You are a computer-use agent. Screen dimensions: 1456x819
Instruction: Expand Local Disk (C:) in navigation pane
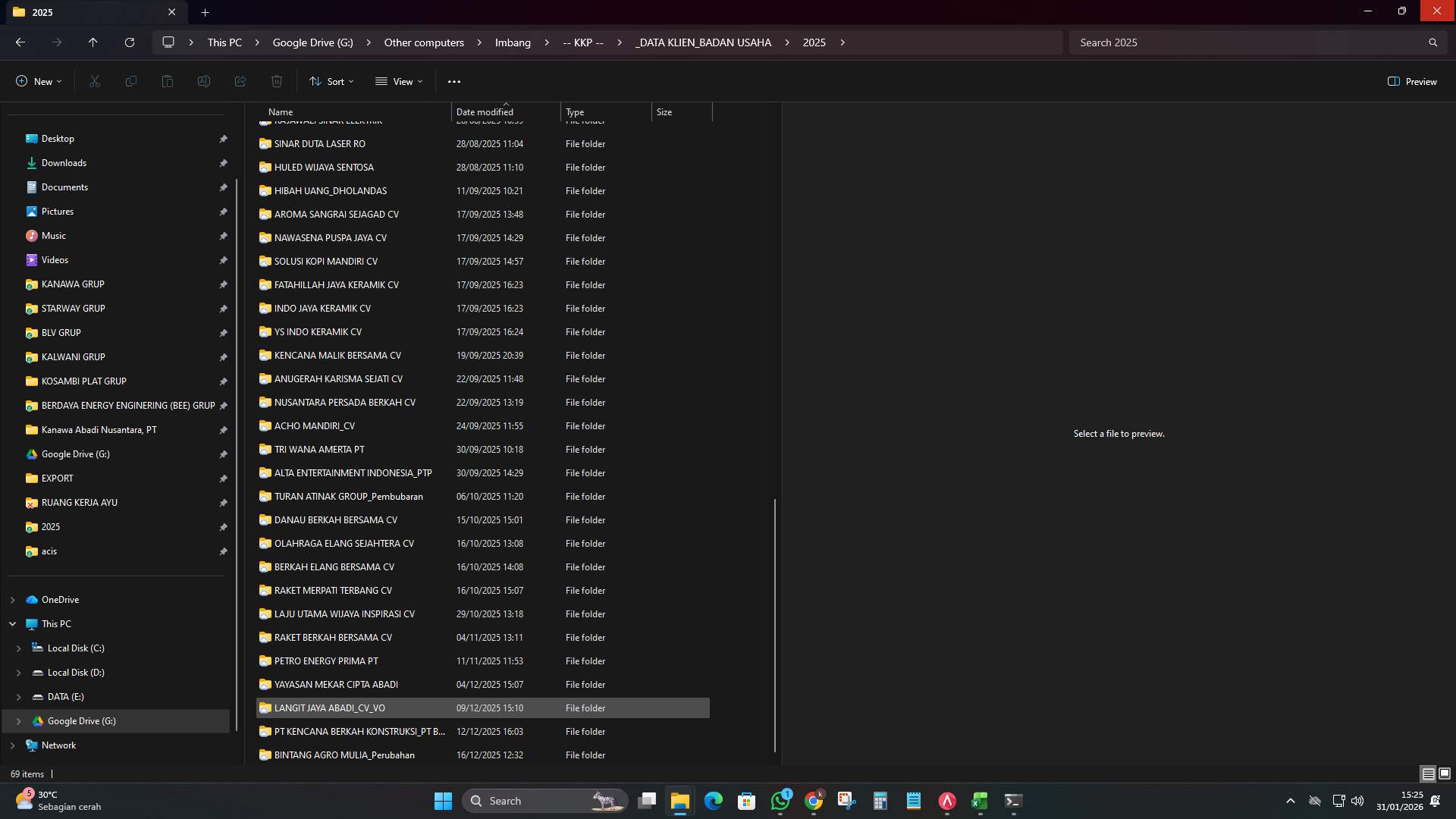pos(18,648)
